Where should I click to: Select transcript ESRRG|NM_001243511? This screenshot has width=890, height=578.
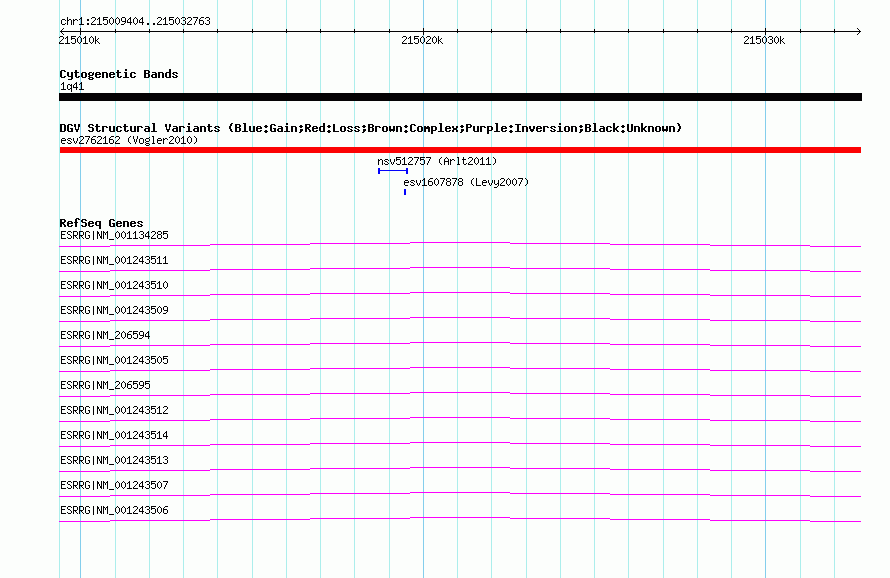click(x=114, y=260)
